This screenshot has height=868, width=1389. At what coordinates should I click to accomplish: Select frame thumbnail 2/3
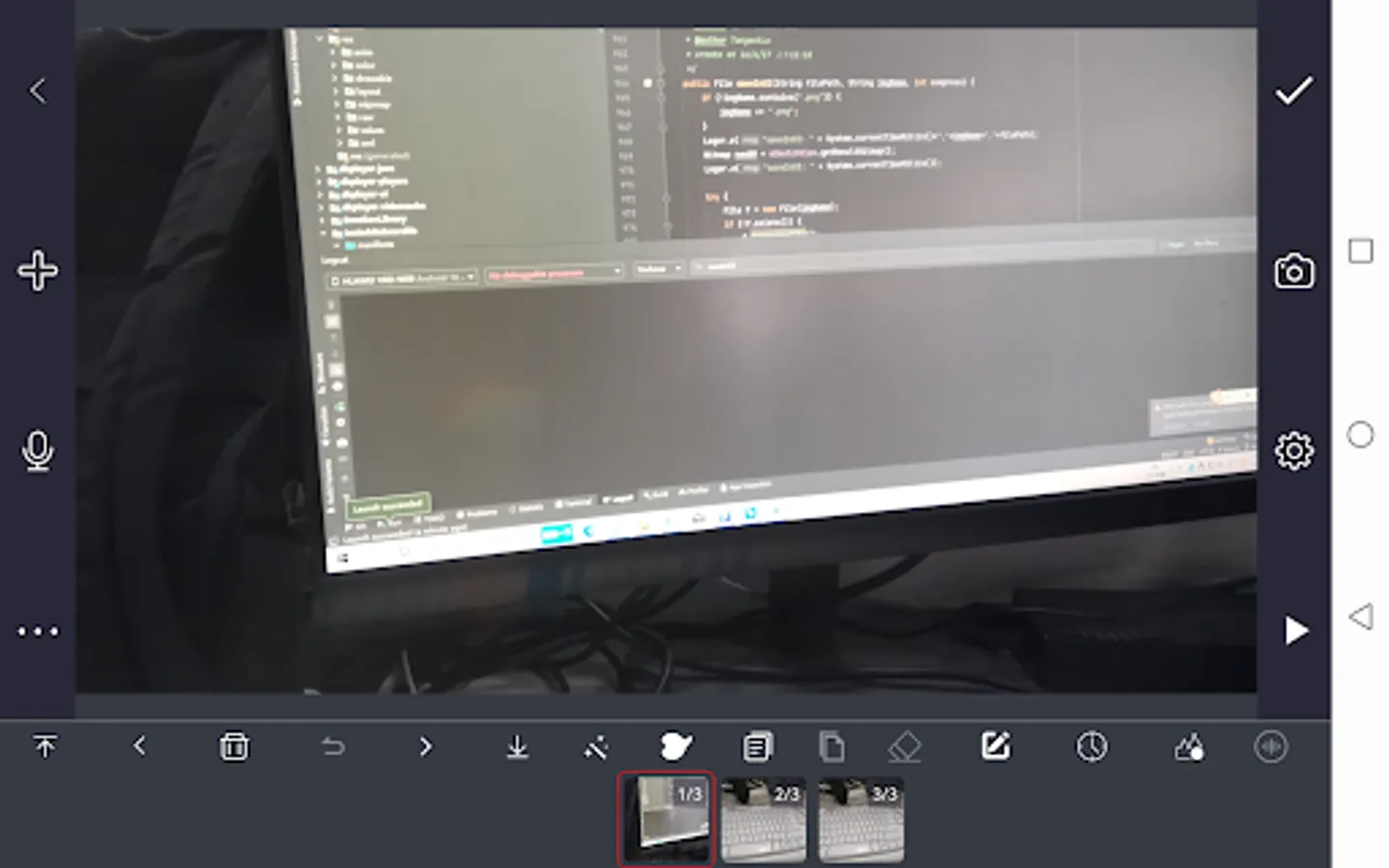point(763,819)
